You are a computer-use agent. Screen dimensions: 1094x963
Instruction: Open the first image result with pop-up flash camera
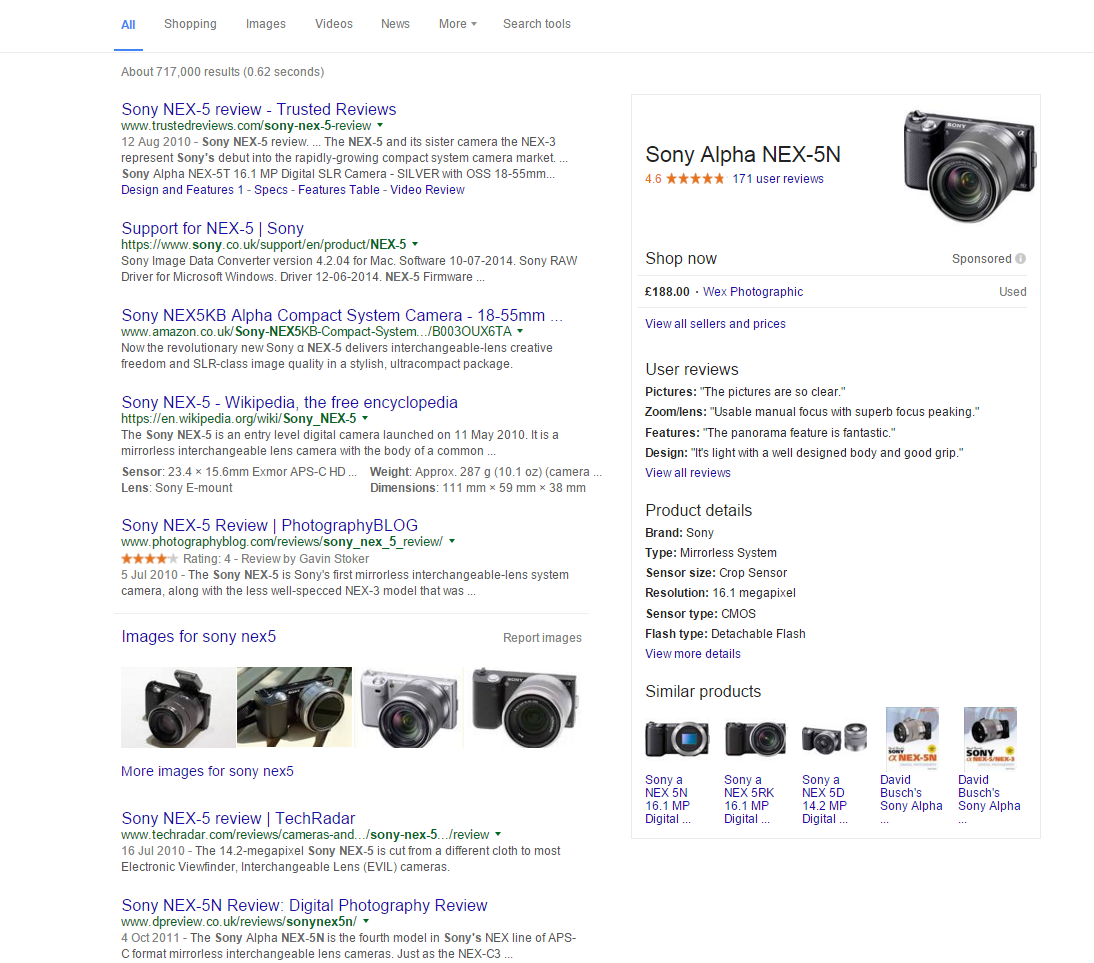point(178,707)
